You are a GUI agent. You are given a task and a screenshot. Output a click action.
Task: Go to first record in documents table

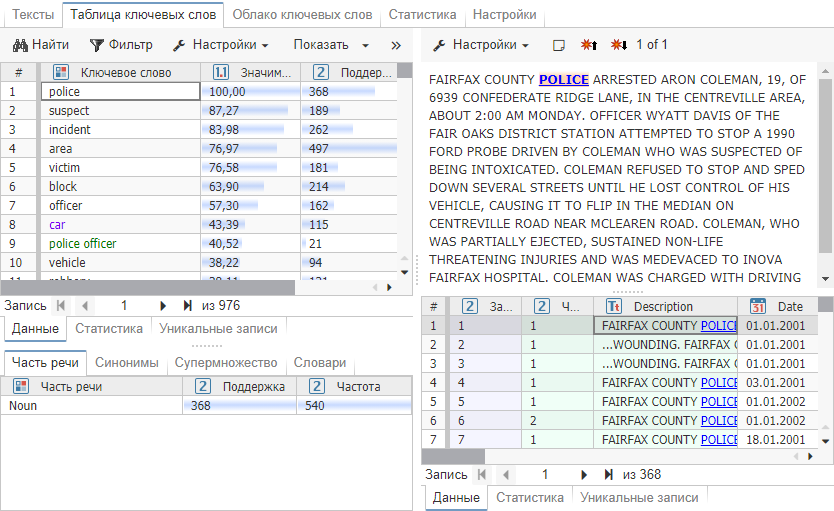pos(482,475)
